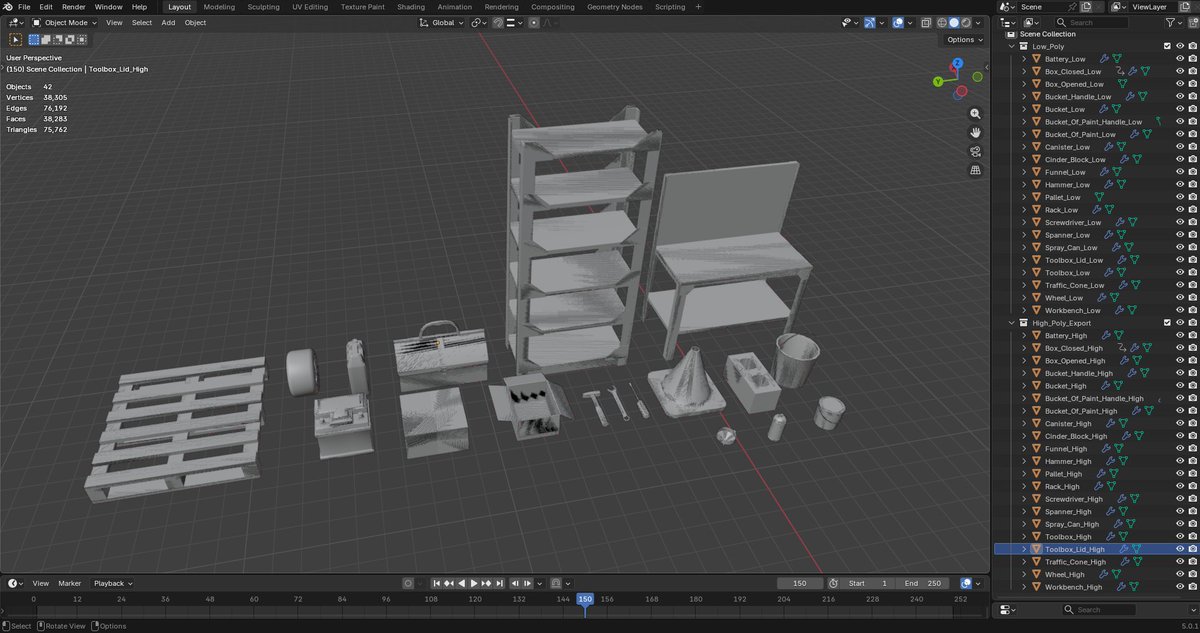Open Global transform orientation dropdown
This screenshot has height=633, width=1200.
(441, 22)
